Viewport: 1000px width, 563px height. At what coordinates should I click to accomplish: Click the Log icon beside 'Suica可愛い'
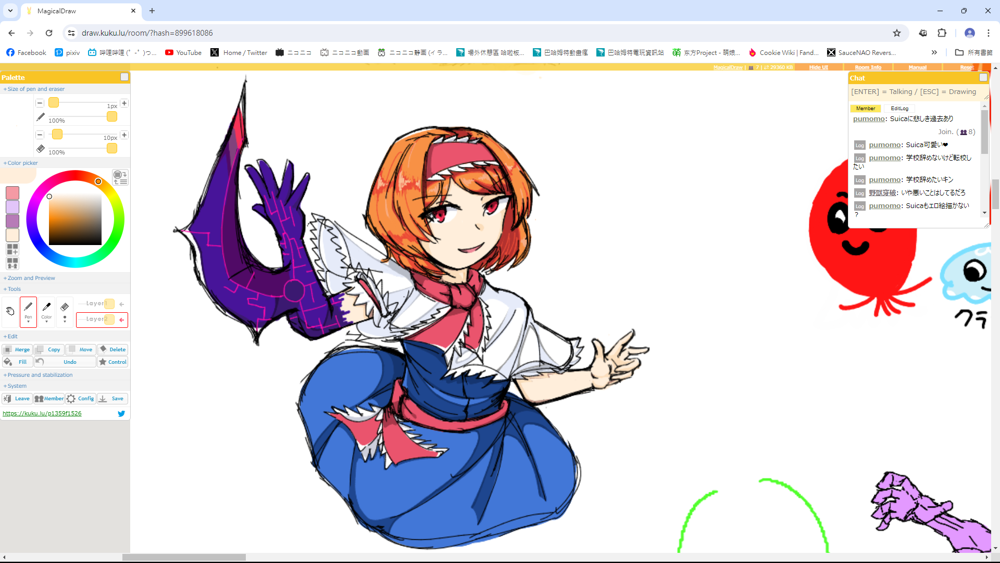pos(860,145)
